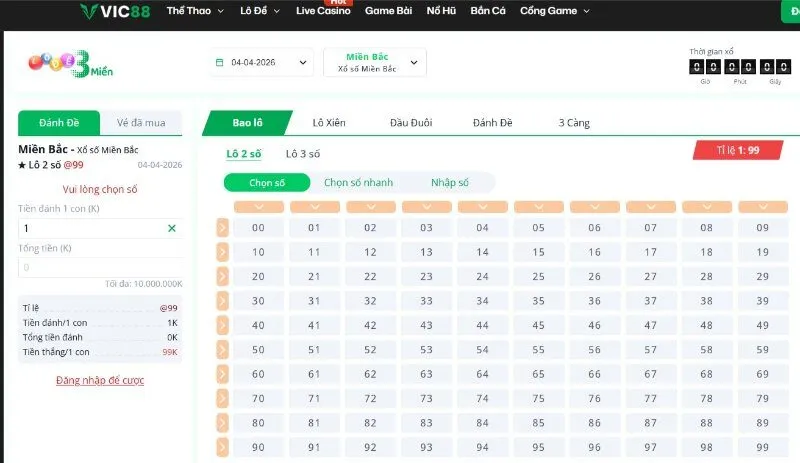The width and height of the screenshot is (800, 463).
Task: Open the VIC88 logo home page
Action: (115, 11)
